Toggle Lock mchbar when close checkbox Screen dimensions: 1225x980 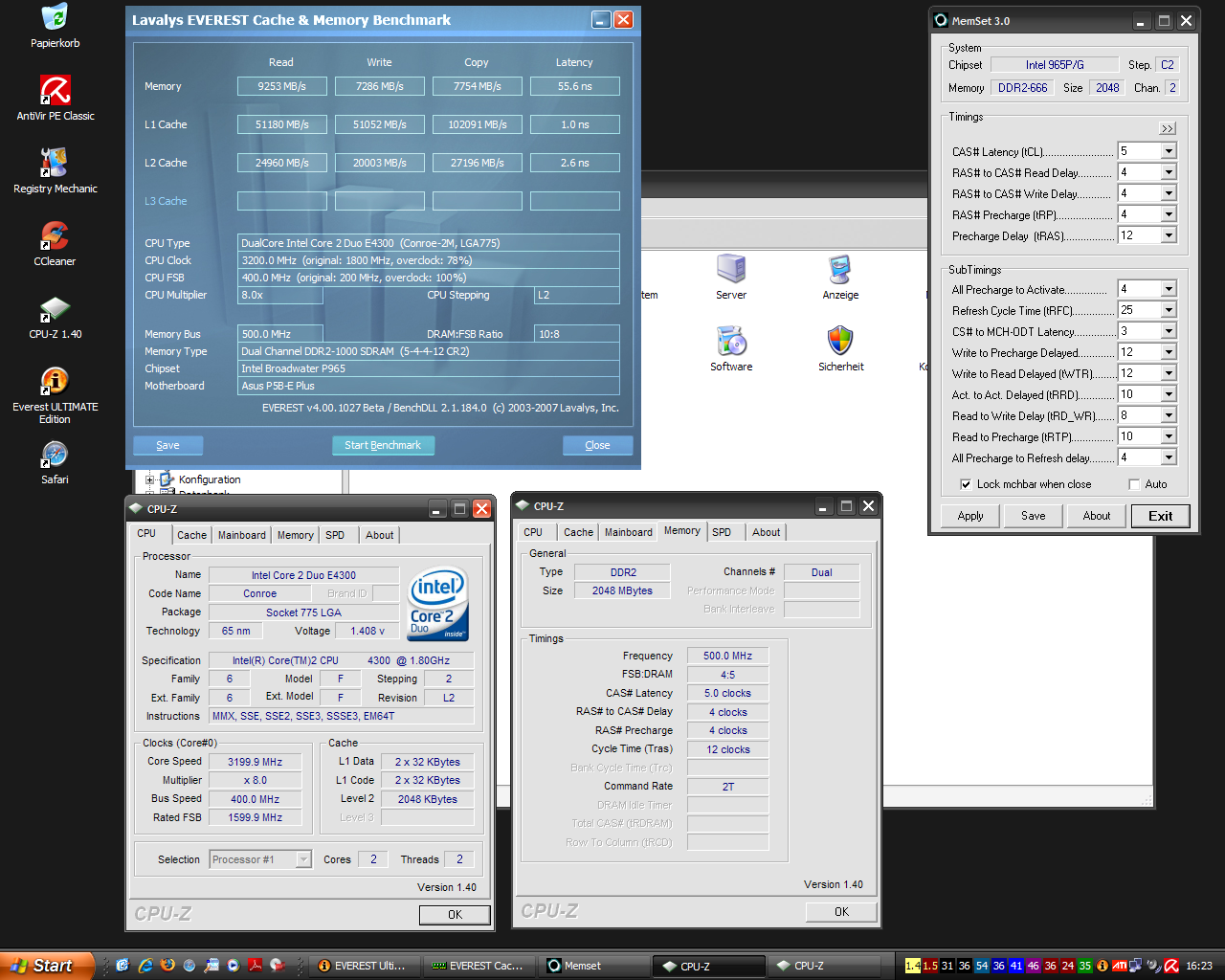tap(966, 484)
